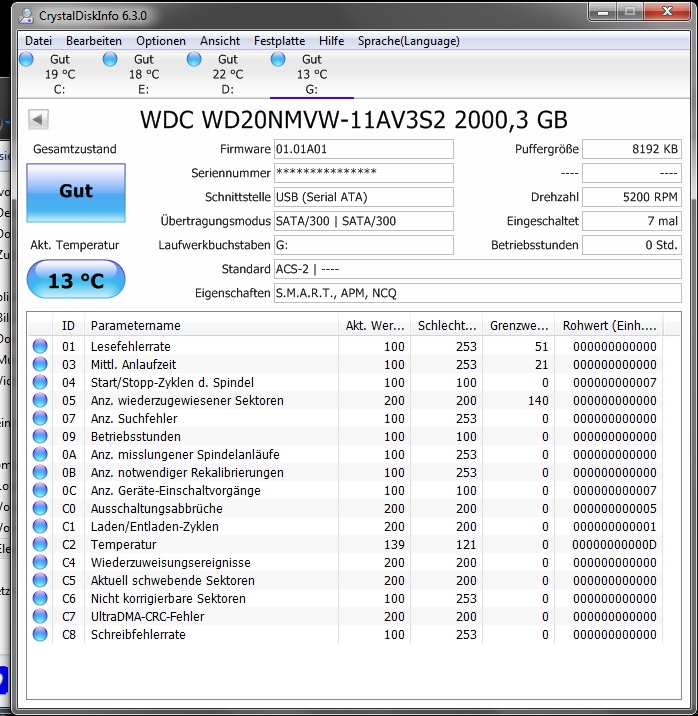Click status circle of Wiederzuweisungsereignisse row
Screen dimensions: 698x716
click(x=40, y=562)
